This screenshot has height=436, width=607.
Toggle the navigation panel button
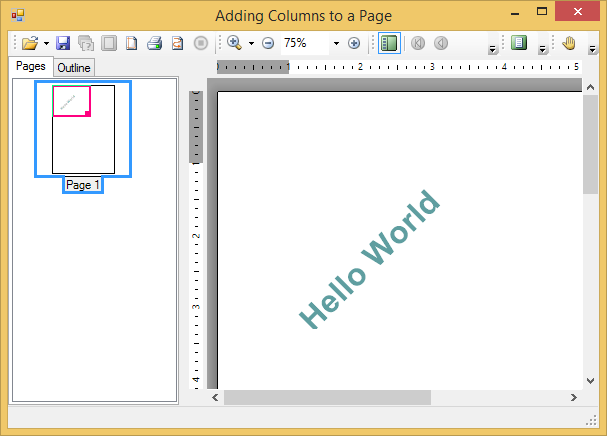point(389,43)
